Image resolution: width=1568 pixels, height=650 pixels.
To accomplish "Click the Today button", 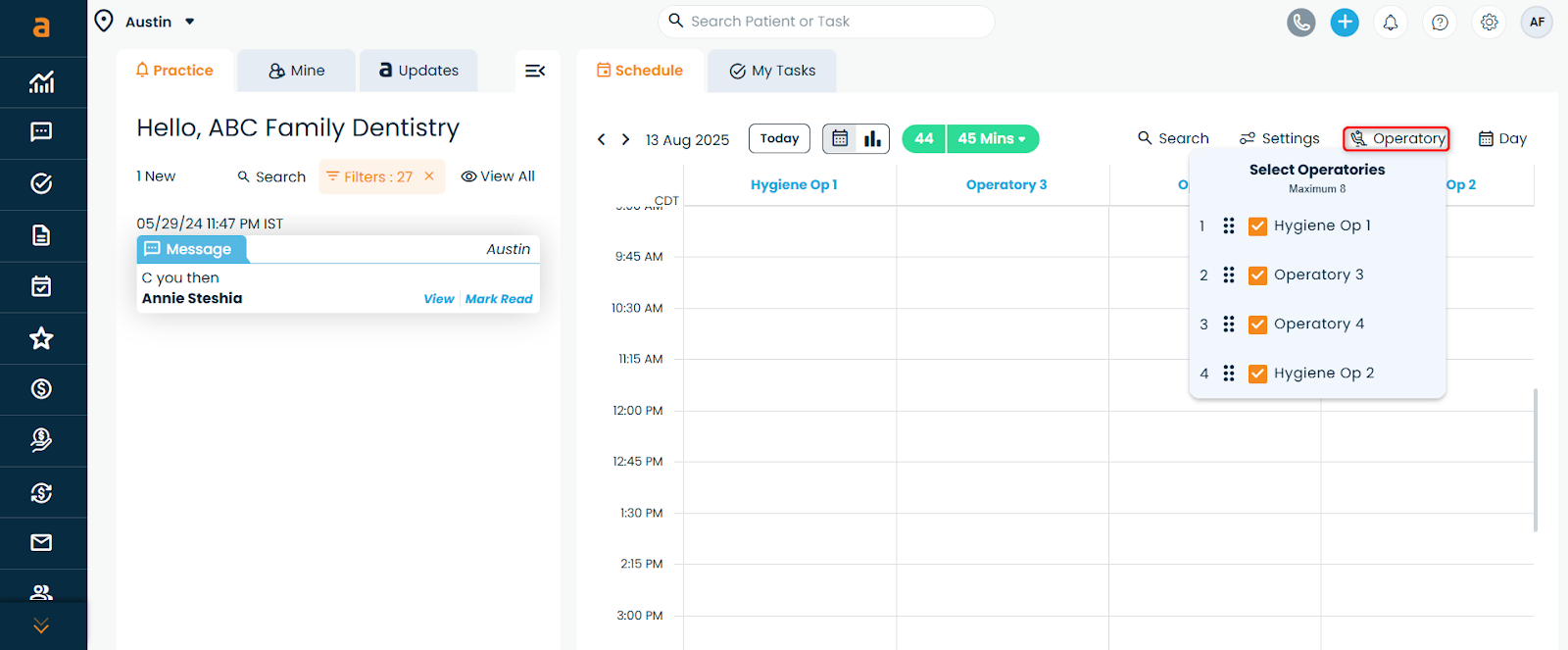I will tap(779, 138).
